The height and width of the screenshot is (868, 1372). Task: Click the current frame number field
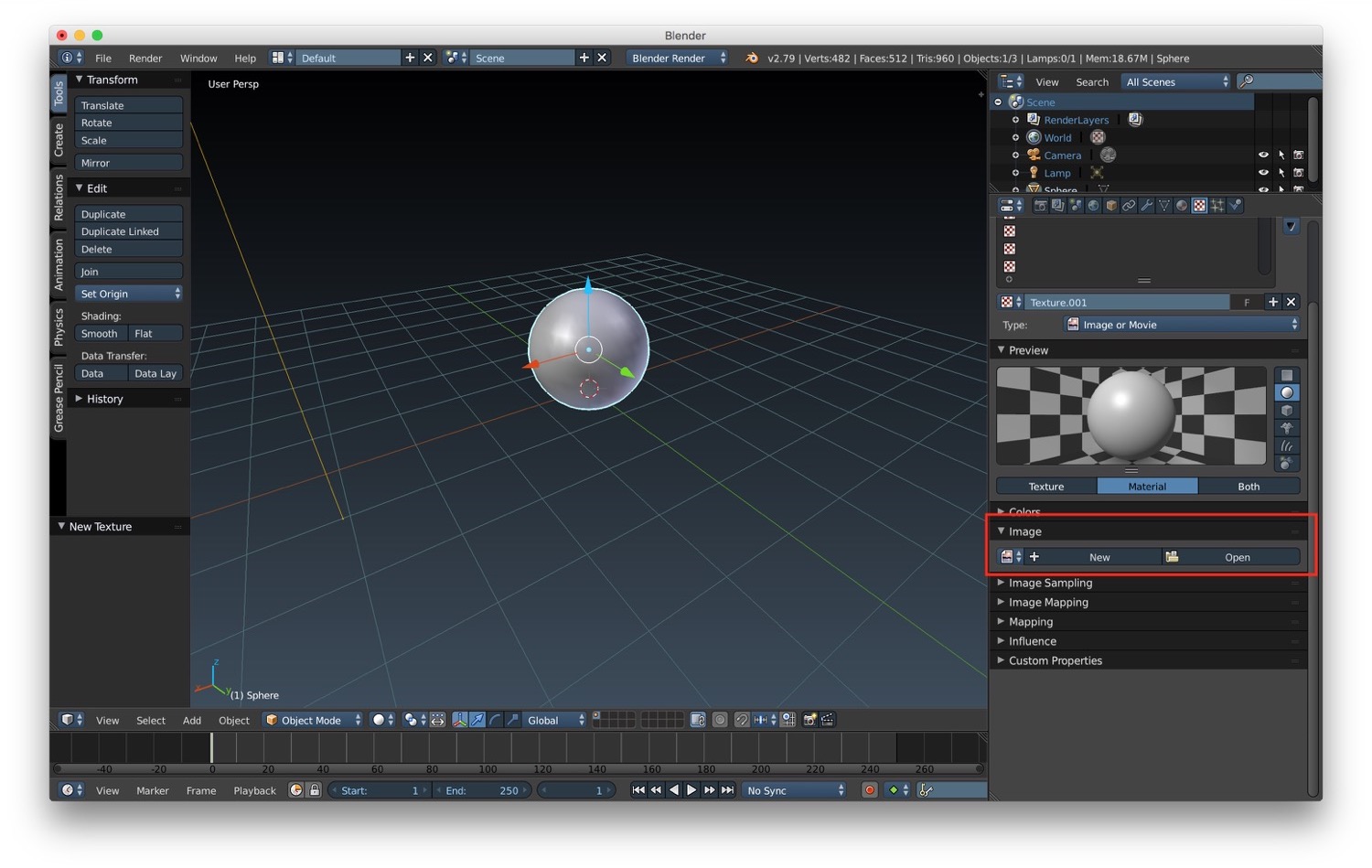click(574, 790)
